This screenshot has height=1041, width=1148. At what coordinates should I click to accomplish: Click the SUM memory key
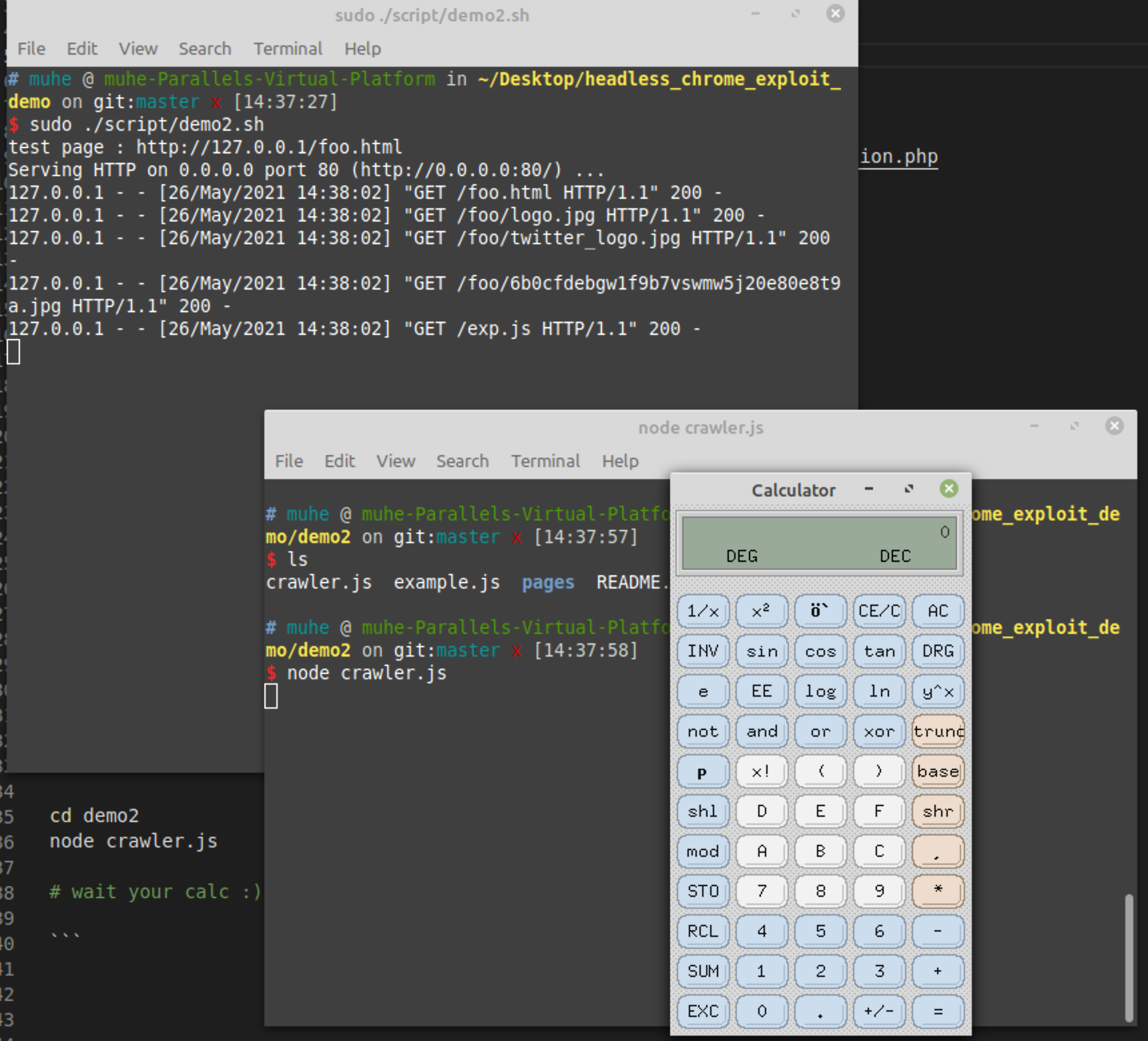703,972
